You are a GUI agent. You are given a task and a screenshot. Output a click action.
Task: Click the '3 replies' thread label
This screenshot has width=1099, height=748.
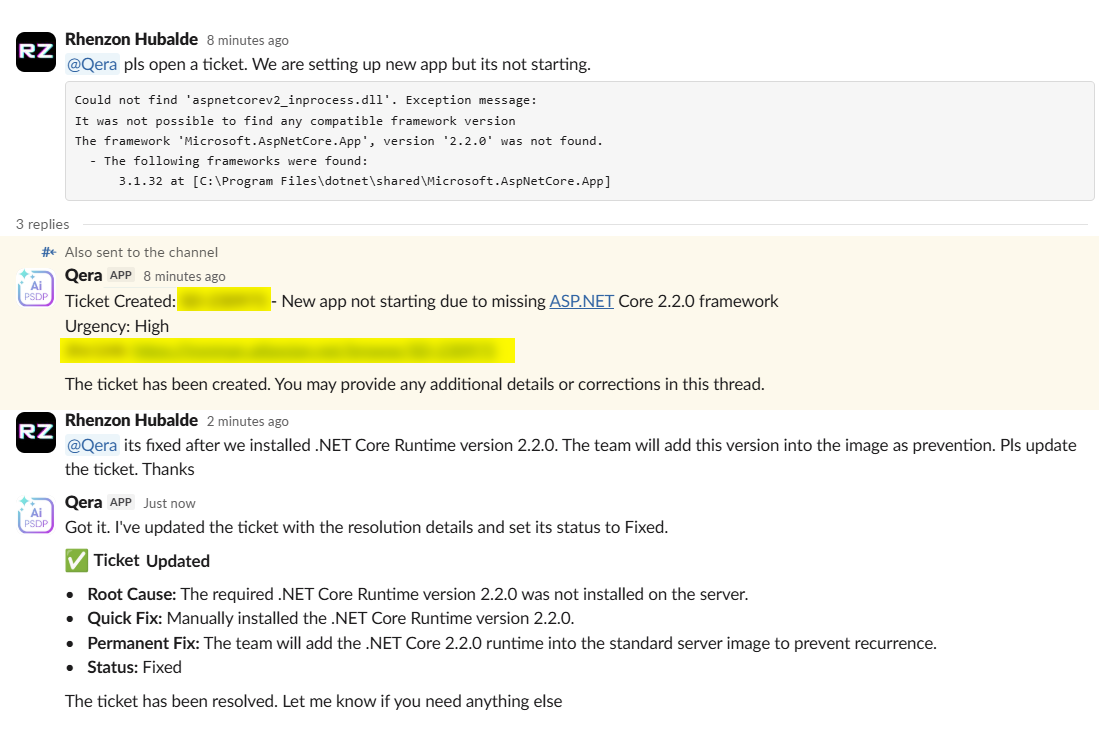[43, 224]
